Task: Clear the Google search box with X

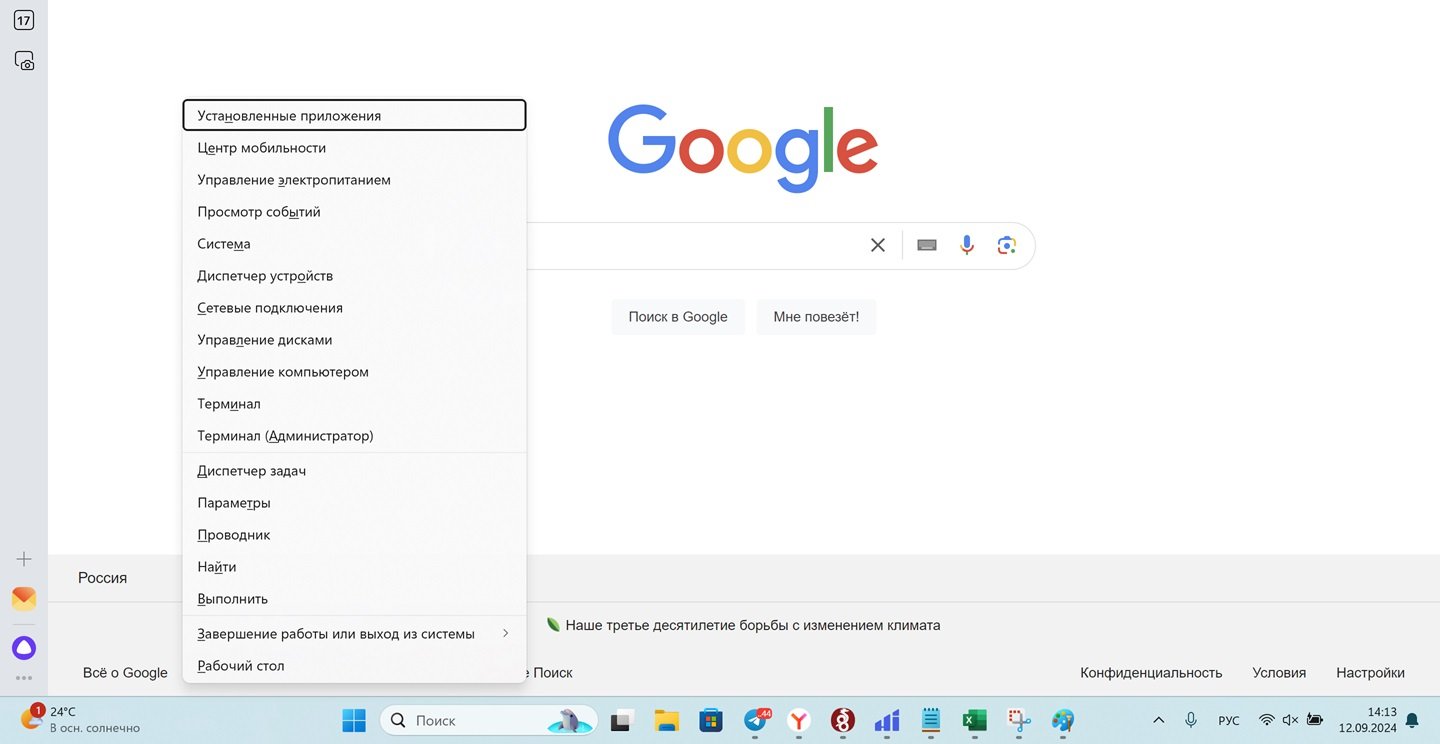Action: (x=878, y=245)
